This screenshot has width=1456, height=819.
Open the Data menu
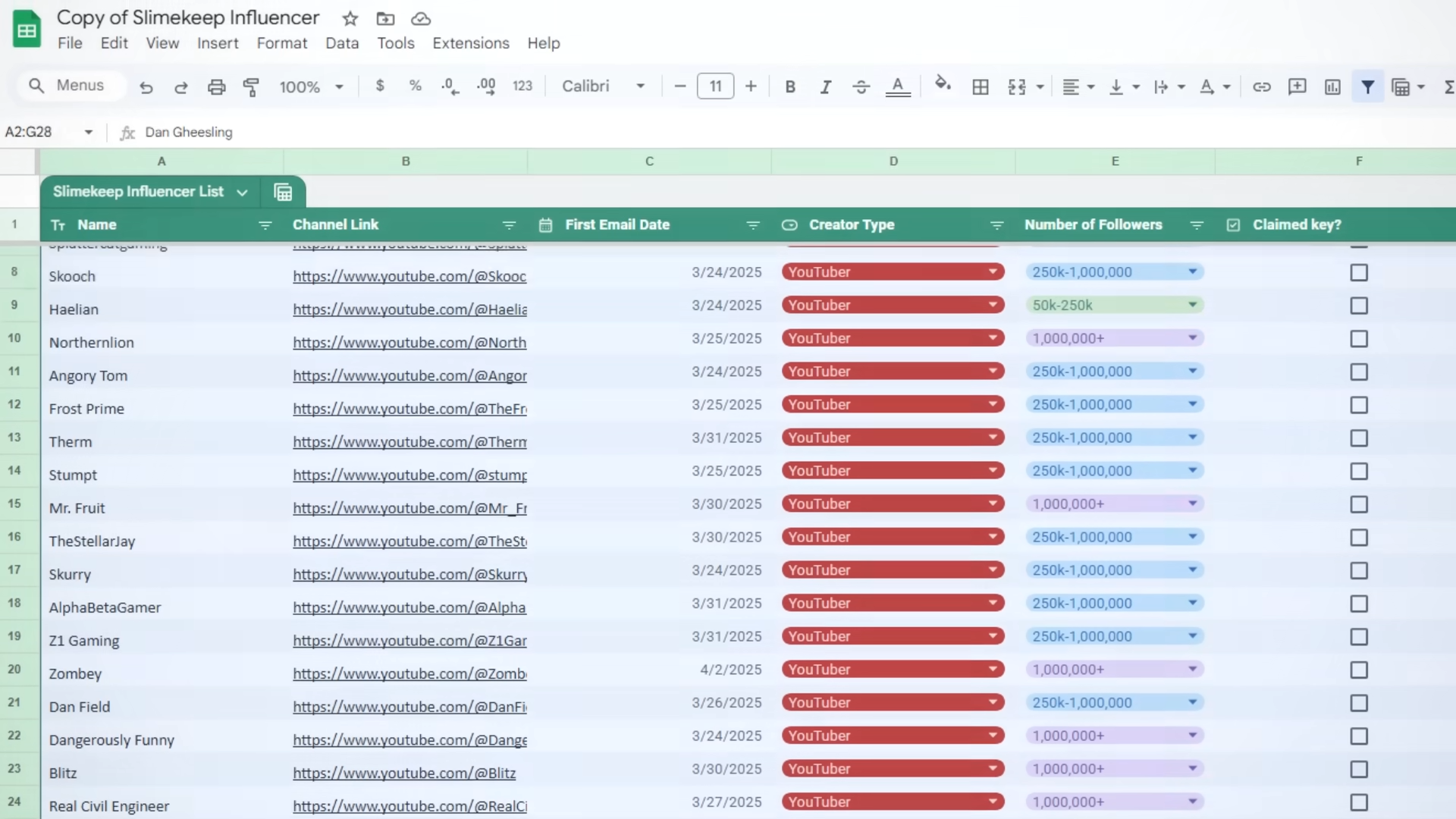(342, 43)
